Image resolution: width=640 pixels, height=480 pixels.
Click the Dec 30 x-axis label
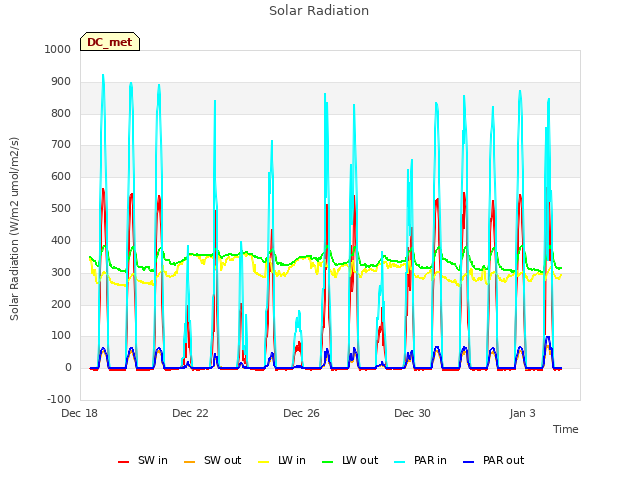(412, 413)
